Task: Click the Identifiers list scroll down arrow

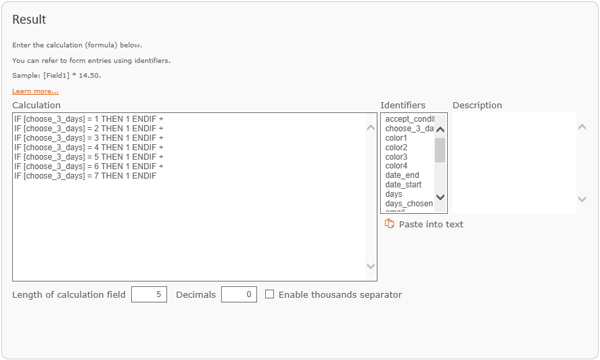Action: point(440,197)
